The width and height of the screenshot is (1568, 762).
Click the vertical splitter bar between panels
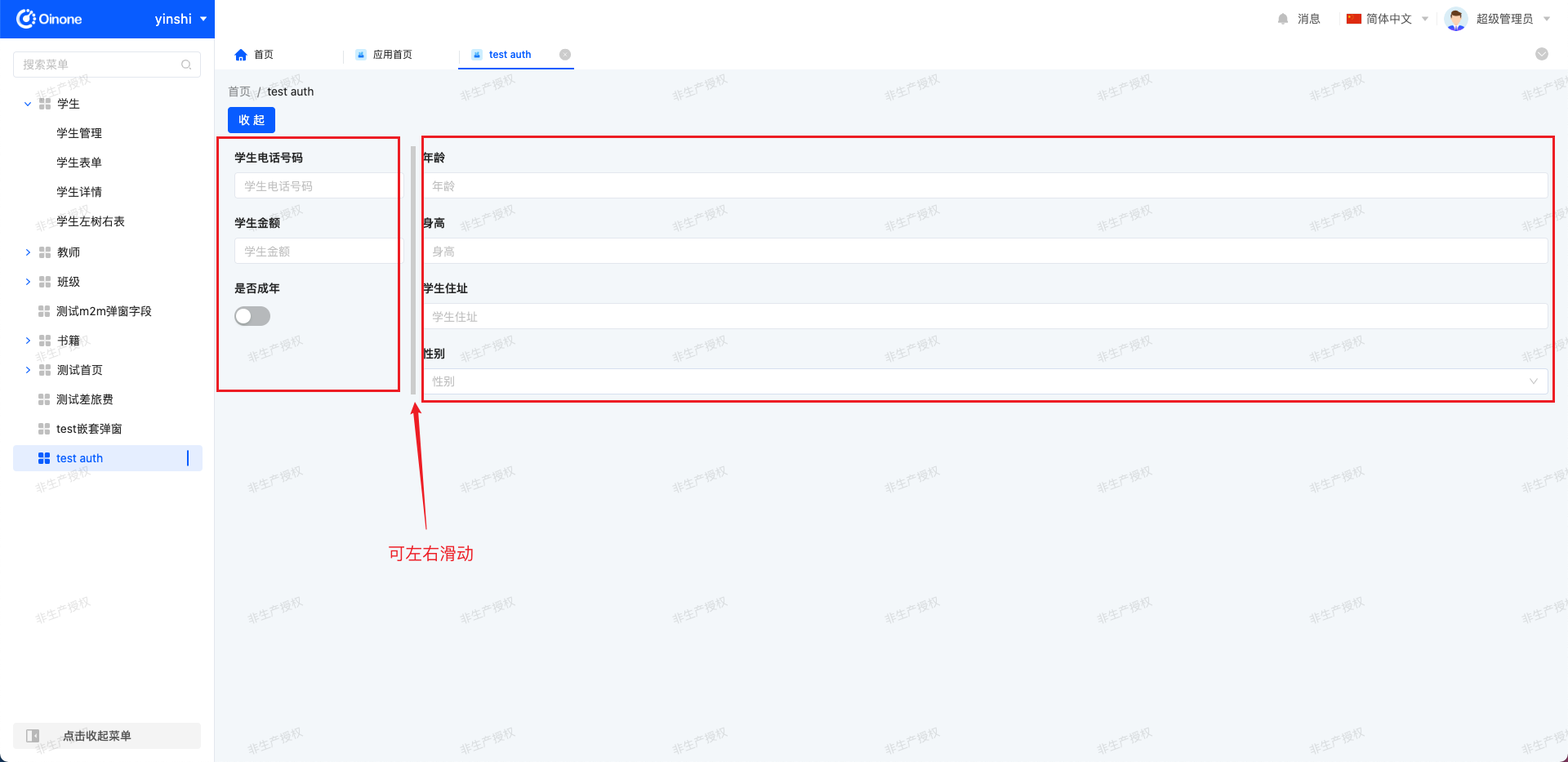(x=413, y=270)
